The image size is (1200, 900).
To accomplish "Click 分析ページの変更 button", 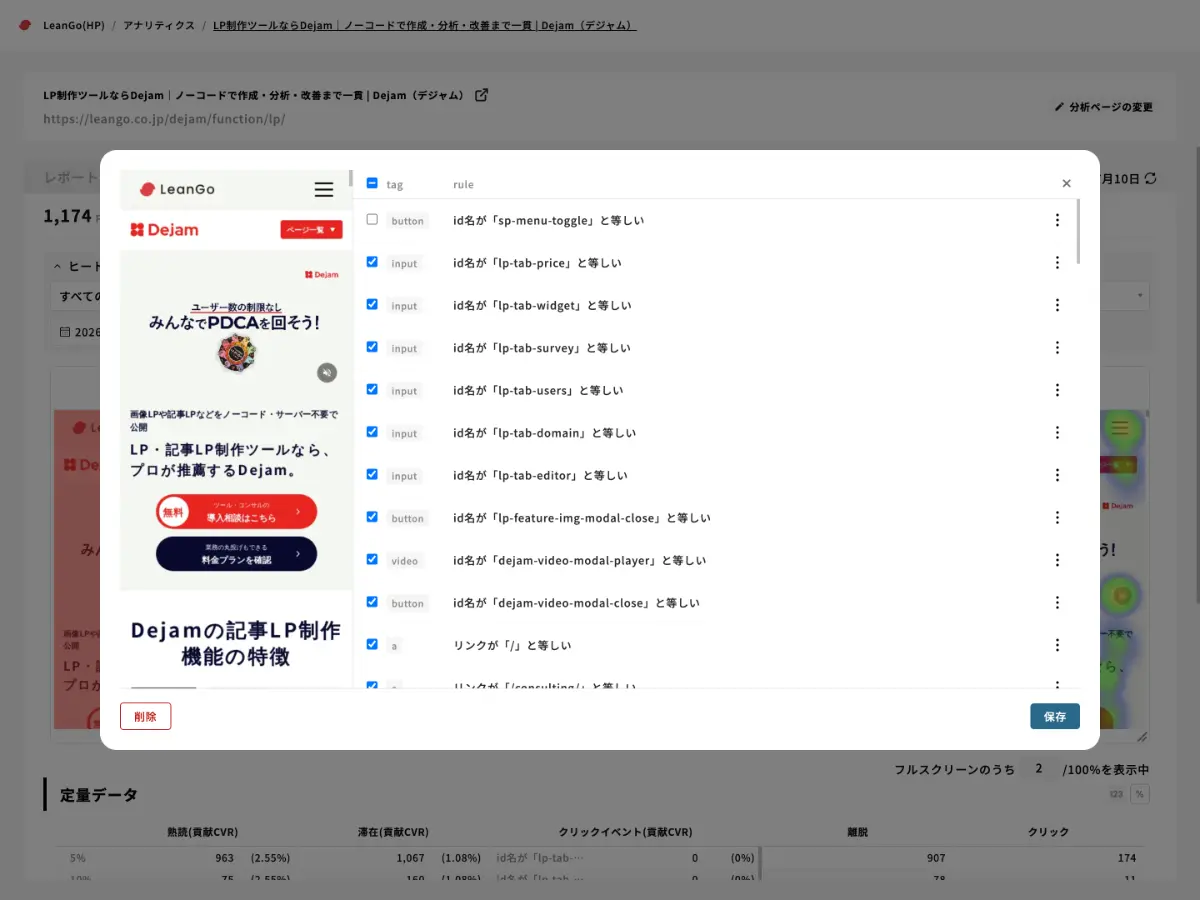I will [1104, 107].
